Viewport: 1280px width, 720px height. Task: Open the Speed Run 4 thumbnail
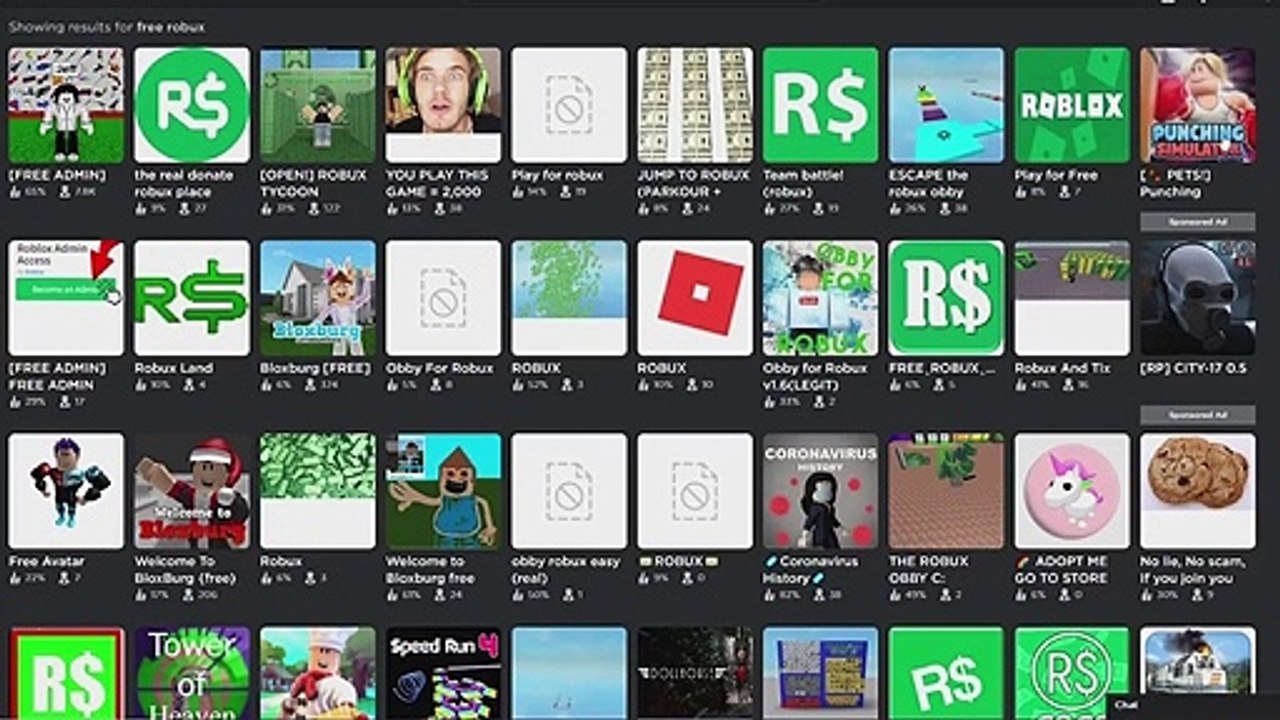tap(443, 673)
